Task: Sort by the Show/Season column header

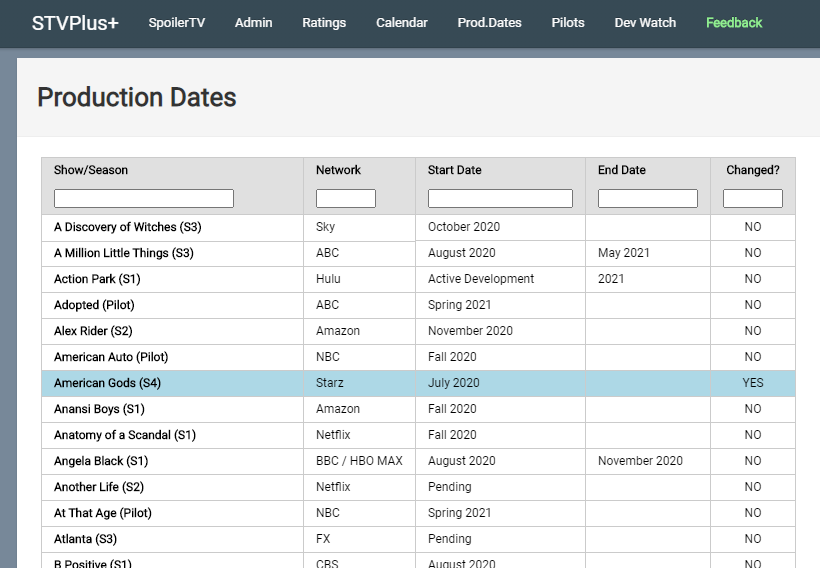Action: [x=91, y=170]
